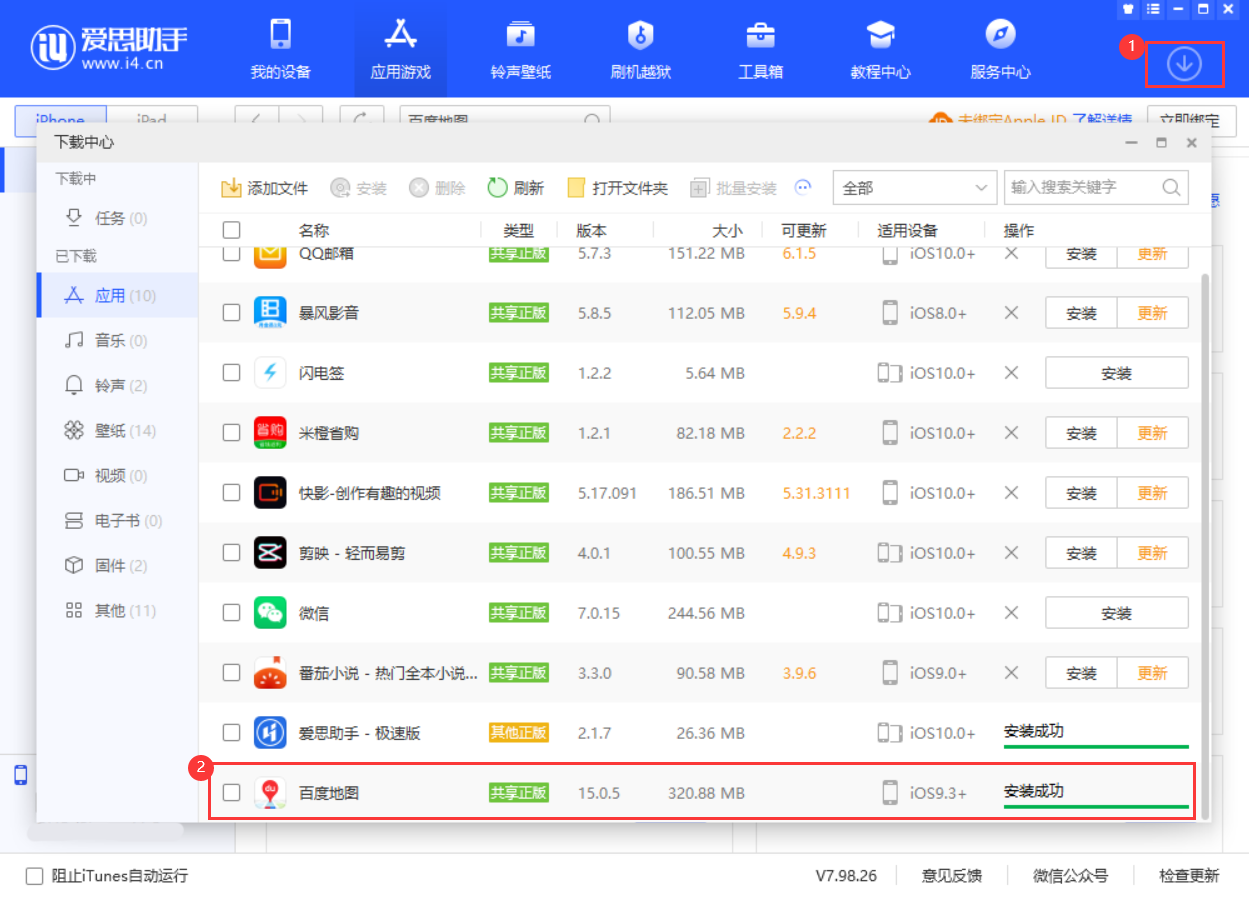Install the 微信 app
This screenshot has height=897, width=1249.
click(1117, 613)
